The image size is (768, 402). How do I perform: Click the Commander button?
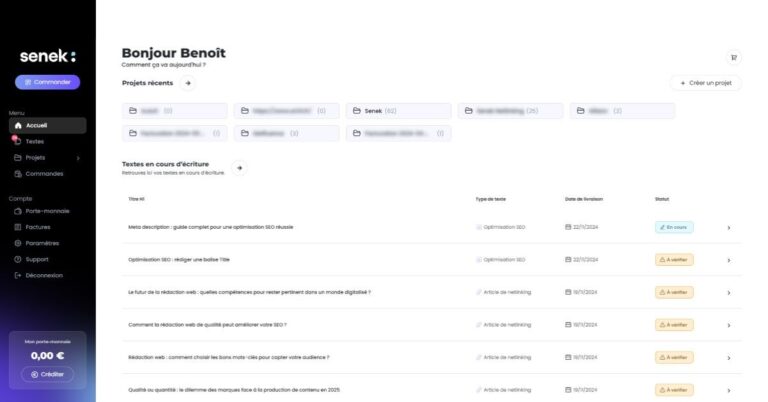pyautogui.click(x=48, y=82)
